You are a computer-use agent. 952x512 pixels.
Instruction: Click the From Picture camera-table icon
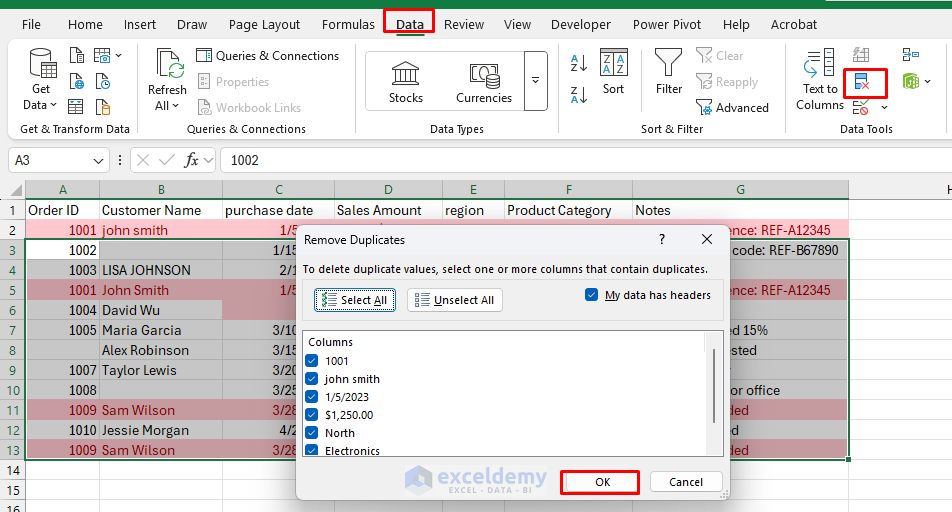pyautogui.click(x=102, y=55)
